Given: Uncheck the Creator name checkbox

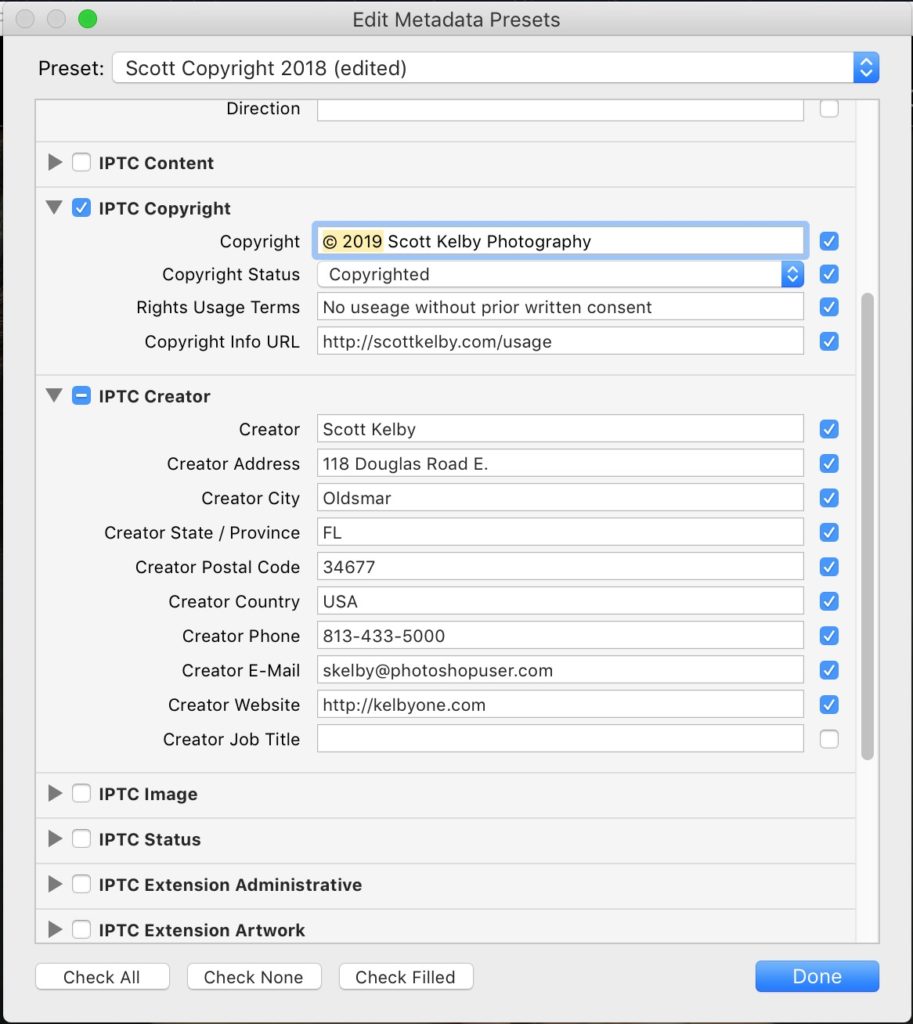Looking at the screenshot, I should [x=829, y=429].
